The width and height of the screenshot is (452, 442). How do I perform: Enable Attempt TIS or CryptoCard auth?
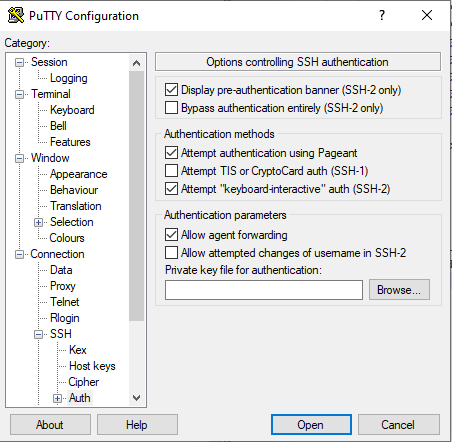(171, 171)
